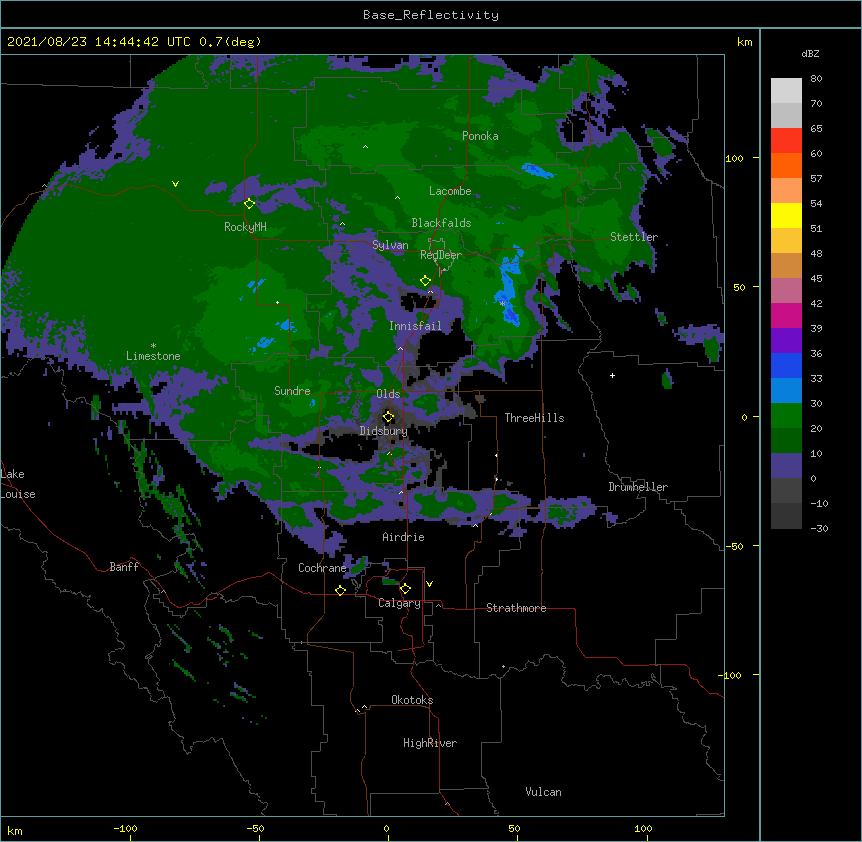
Task: Click the white plus marker north of Drumheller
Action: pos(612,375)
